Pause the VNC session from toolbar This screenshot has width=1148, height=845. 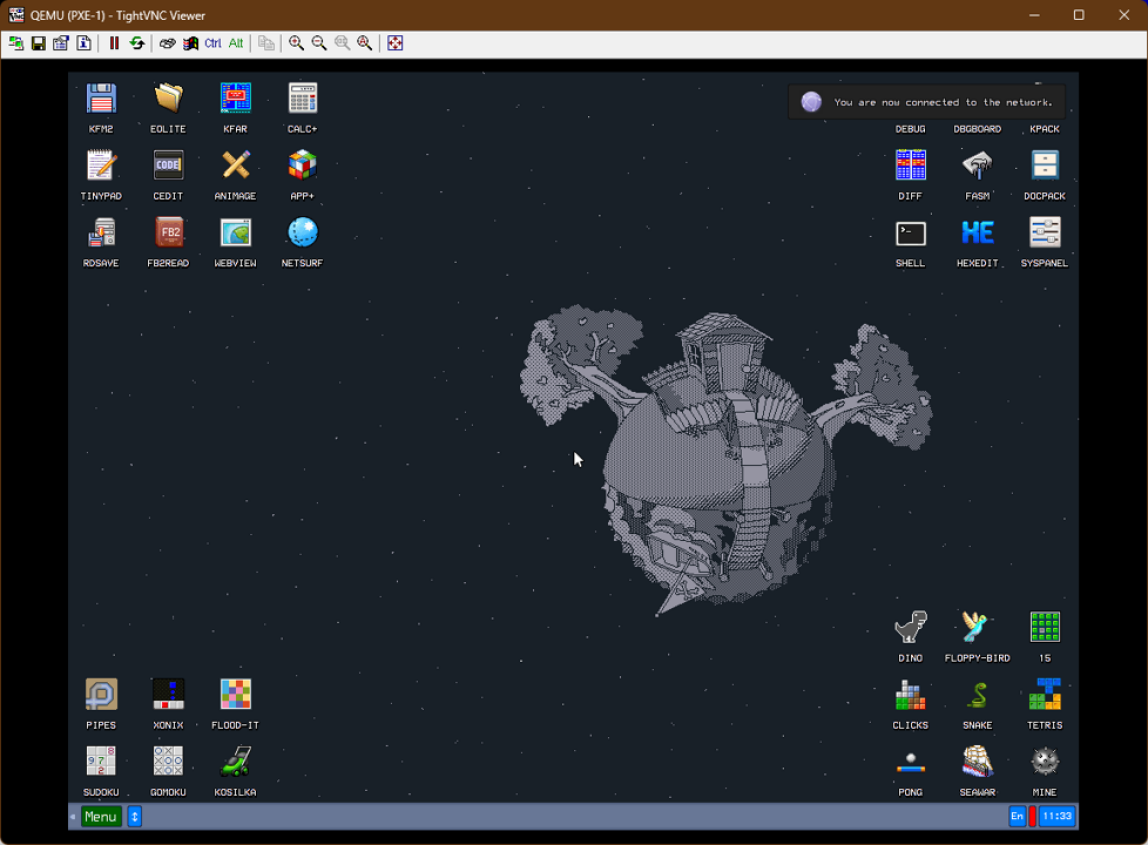coord(114,43)
